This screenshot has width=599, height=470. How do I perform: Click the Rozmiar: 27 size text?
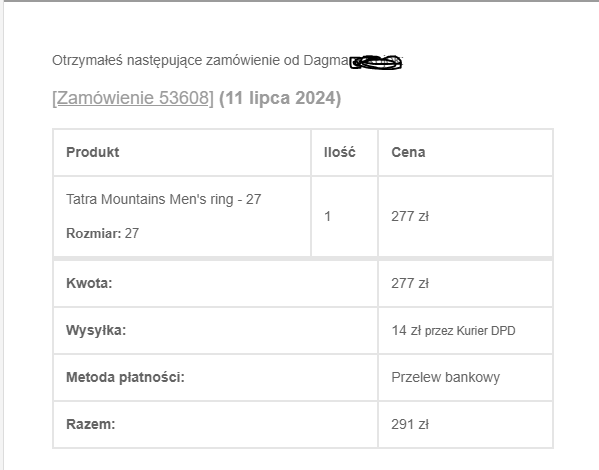tap(102, 233)
